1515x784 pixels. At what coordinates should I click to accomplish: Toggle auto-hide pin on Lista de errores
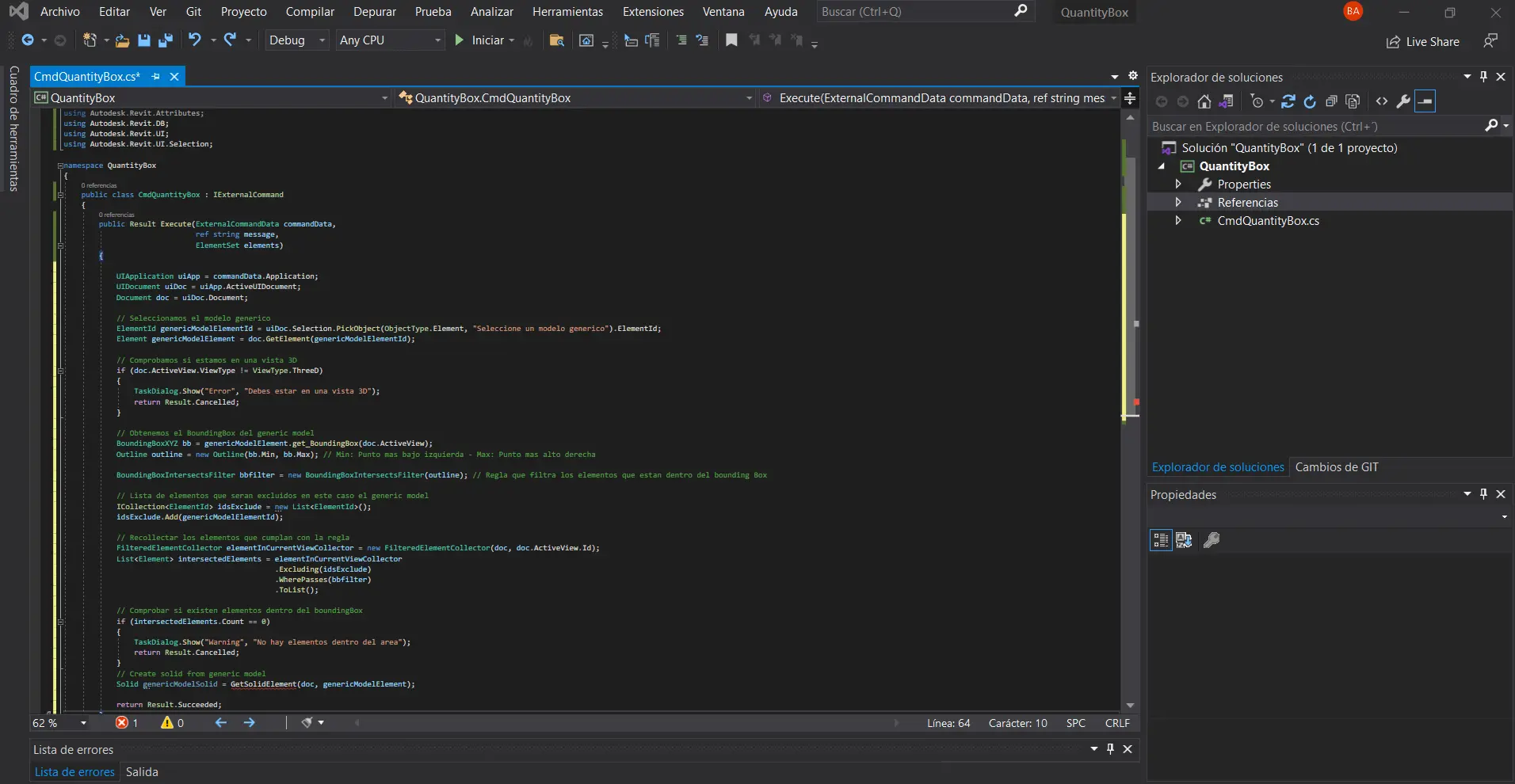pyautogui.click(x=1111, y=749)
